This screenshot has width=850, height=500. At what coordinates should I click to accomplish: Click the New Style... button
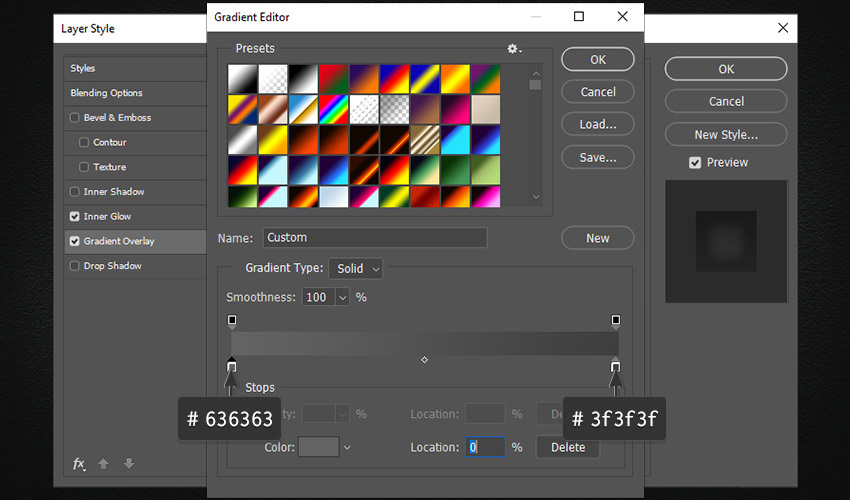(726, 135)
